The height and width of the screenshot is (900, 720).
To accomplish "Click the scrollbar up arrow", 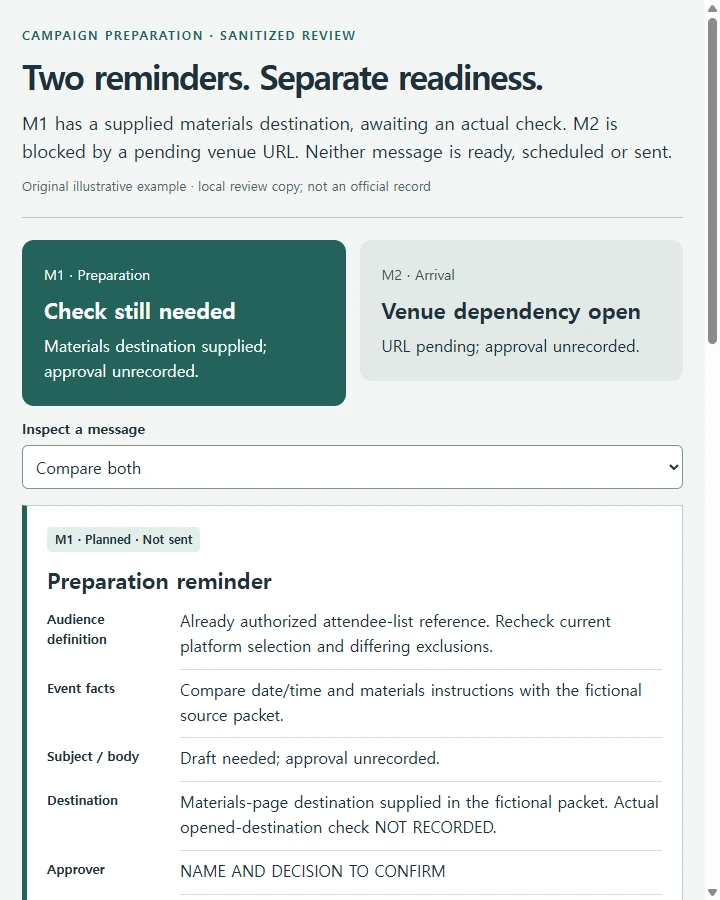I will pos(713,8).
